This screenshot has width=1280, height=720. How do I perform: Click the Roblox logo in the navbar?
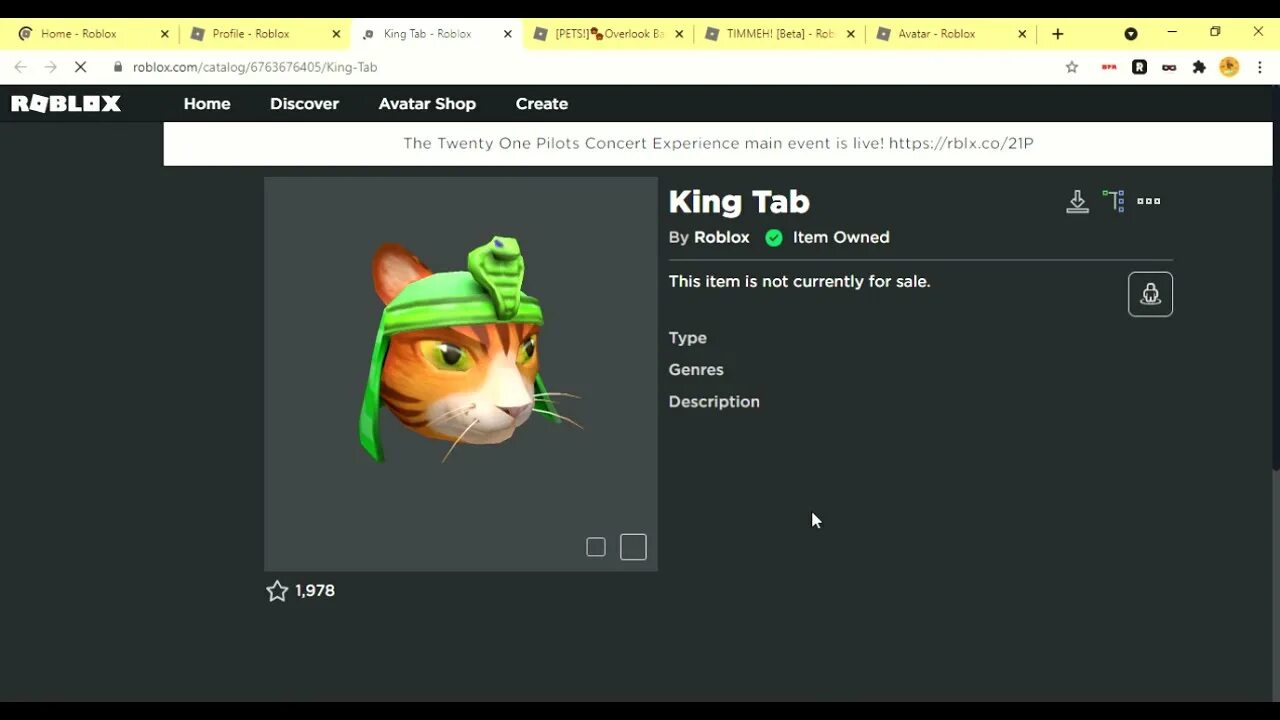[x=66, y=103]
